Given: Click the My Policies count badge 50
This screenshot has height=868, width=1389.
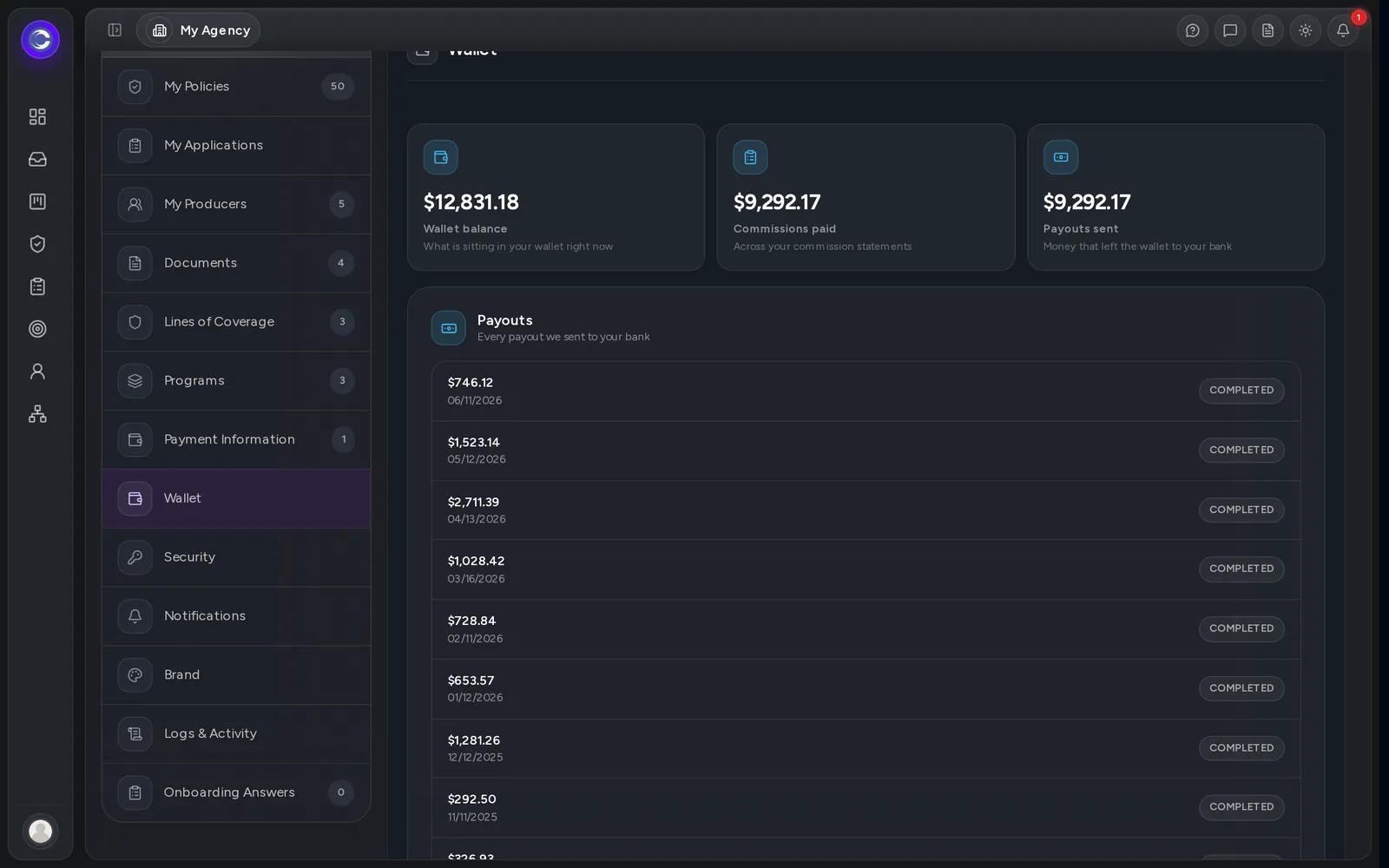Looking at the screenshot, I should [x=338, y=87].
